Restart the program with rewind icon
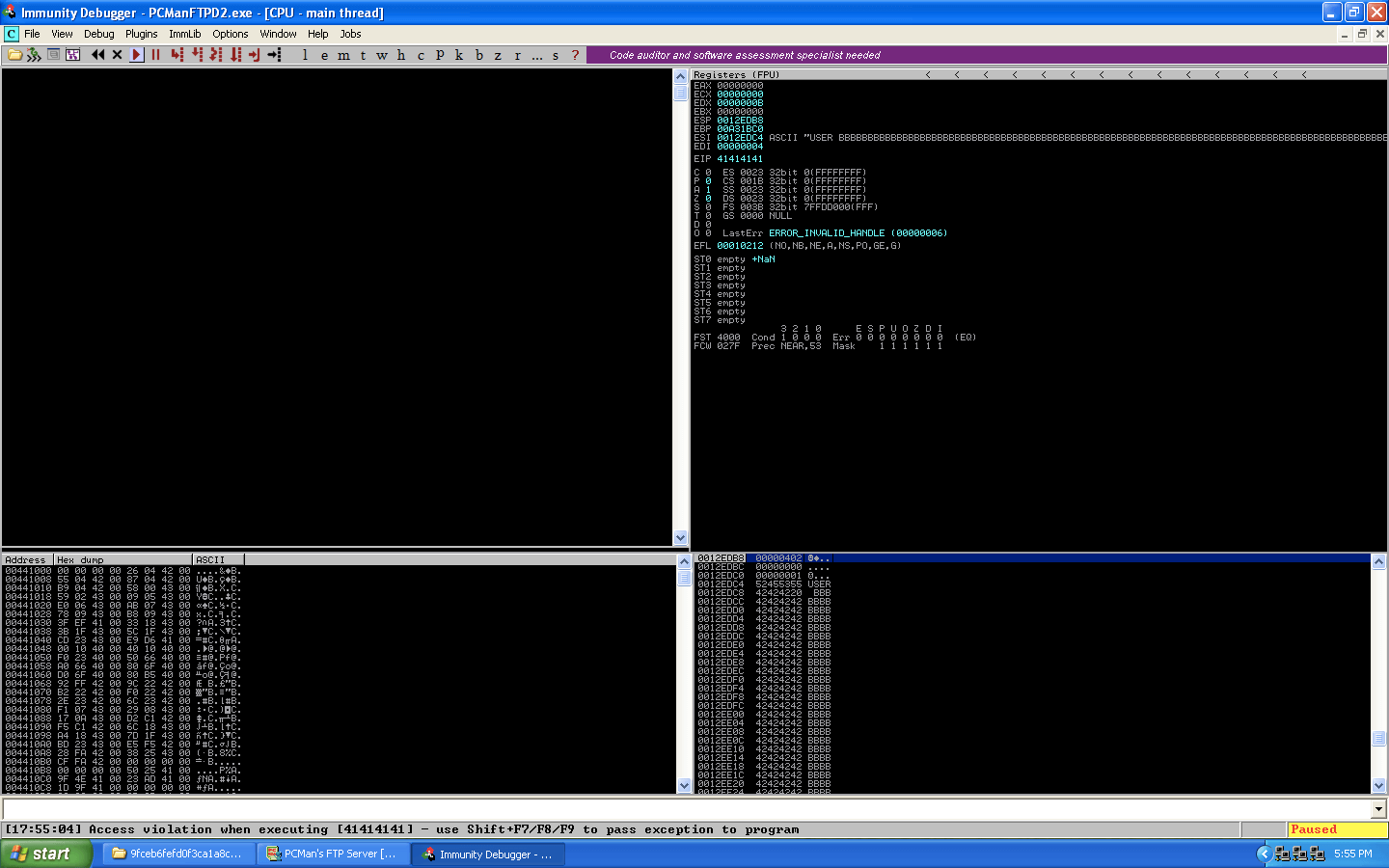Image resolution: width=1389 pixels, height=868 pixels. (x=97, y=55)
